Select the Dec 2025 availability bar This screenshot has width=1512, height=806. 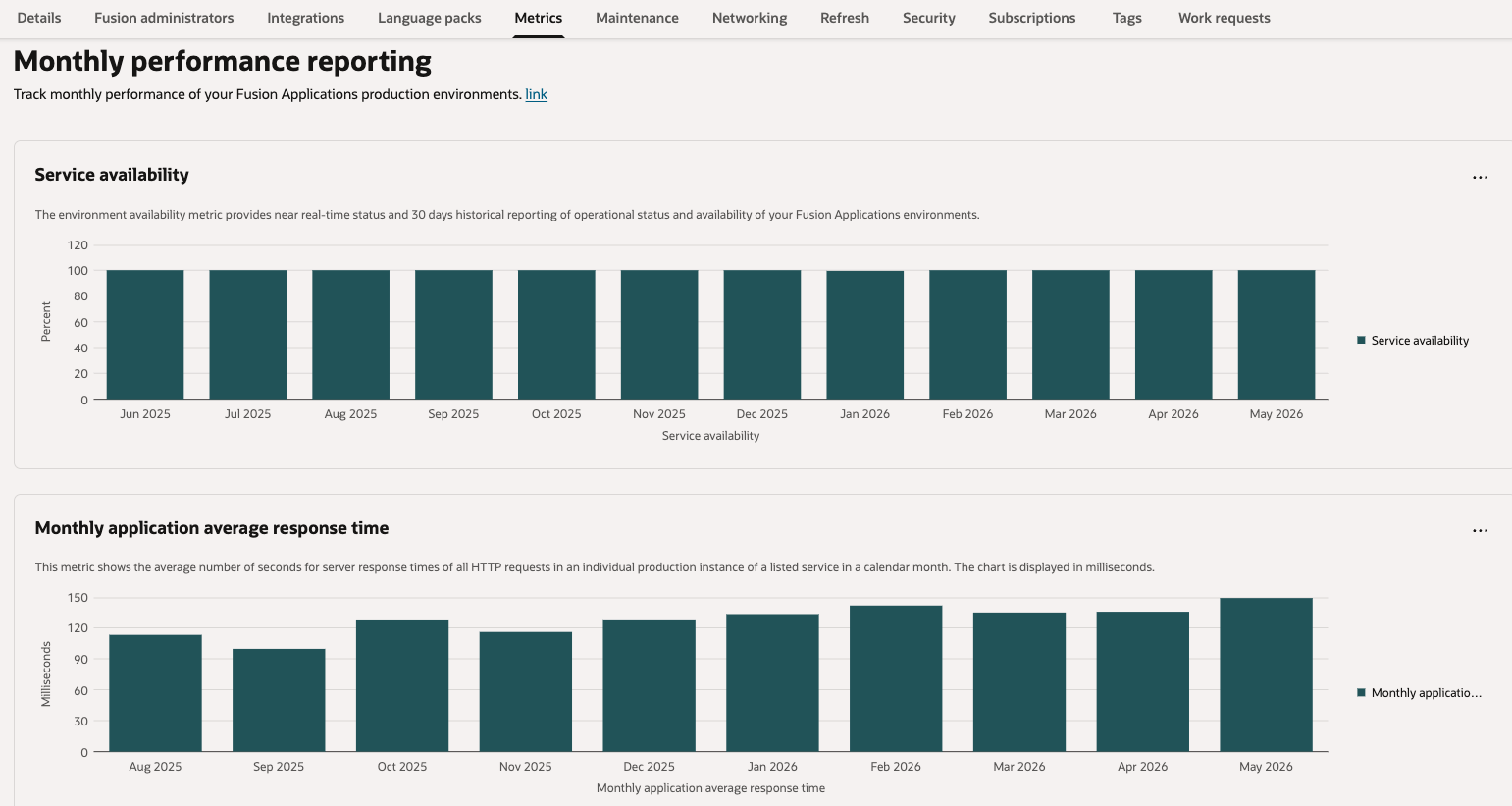pyautogui.click(x=762, y=335)
